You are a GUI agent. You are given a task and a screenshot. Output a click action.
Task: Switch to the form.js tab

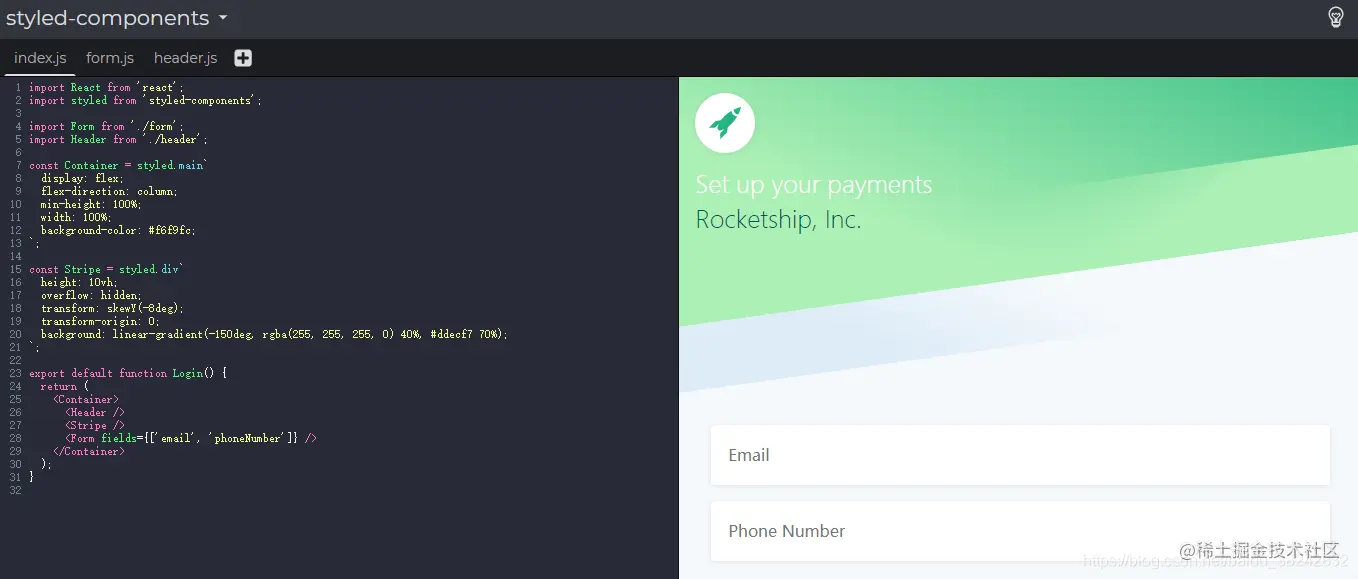point(110,58)
